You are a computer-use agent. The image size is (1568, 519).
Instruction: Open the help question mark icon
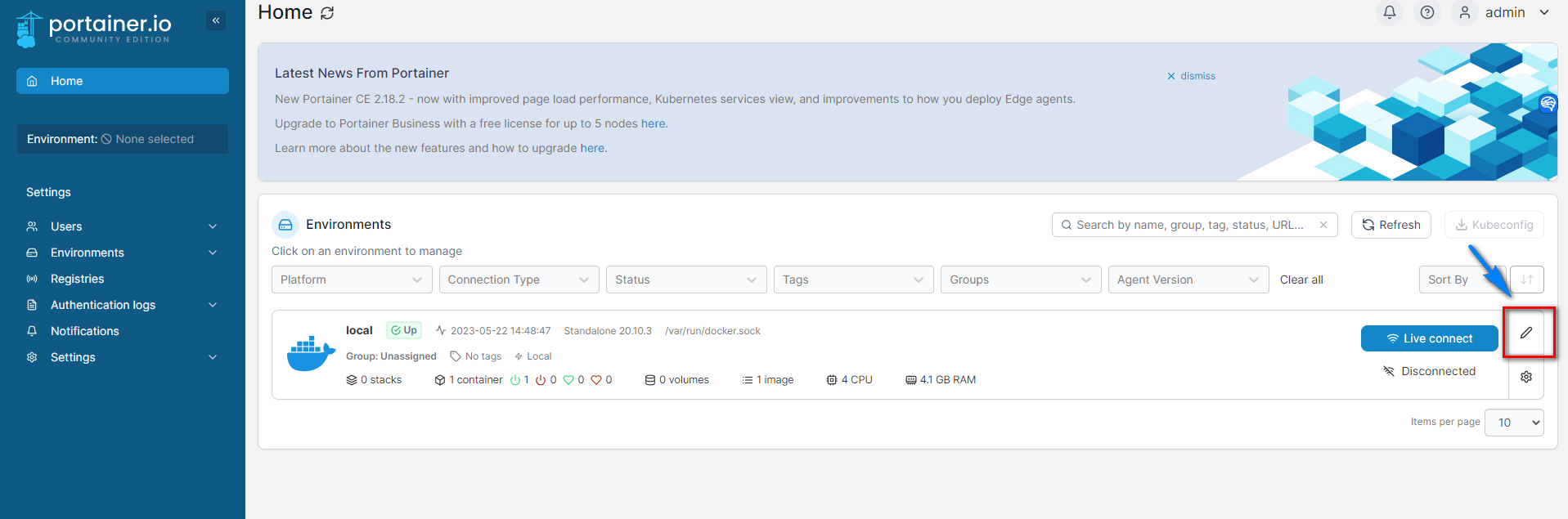click(x=1427, y=12)
